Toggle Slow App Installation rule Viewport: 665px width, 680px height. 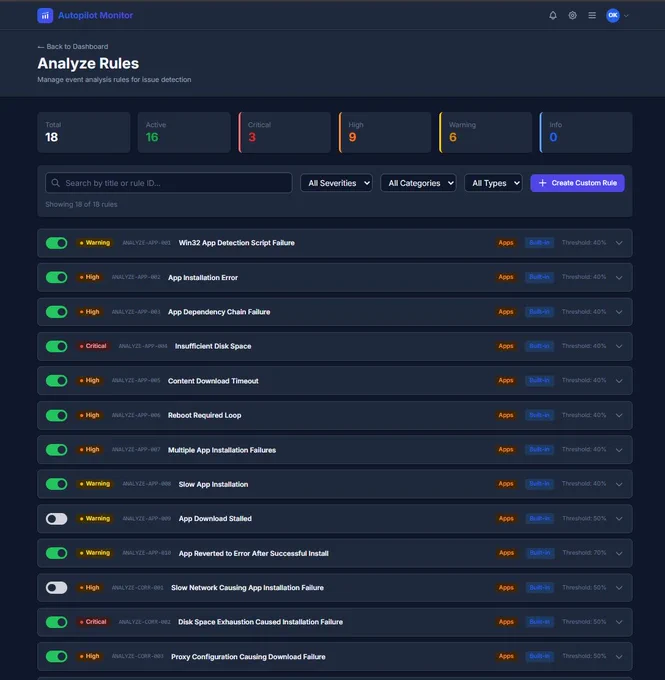56,484
